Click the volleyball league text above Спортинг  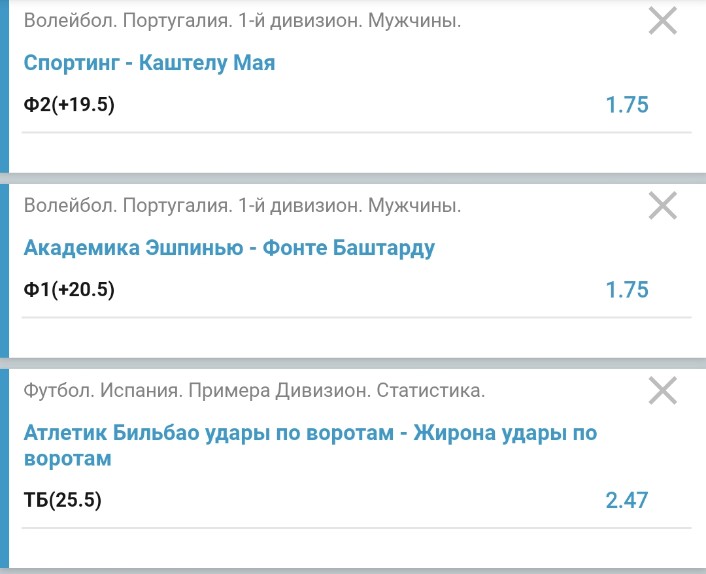[x=242, y=20]
